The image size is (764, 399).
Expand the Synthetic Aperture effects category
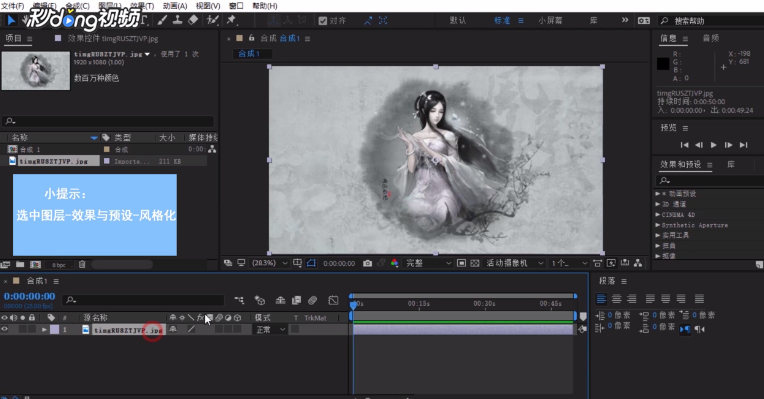(x=658, y=225)
